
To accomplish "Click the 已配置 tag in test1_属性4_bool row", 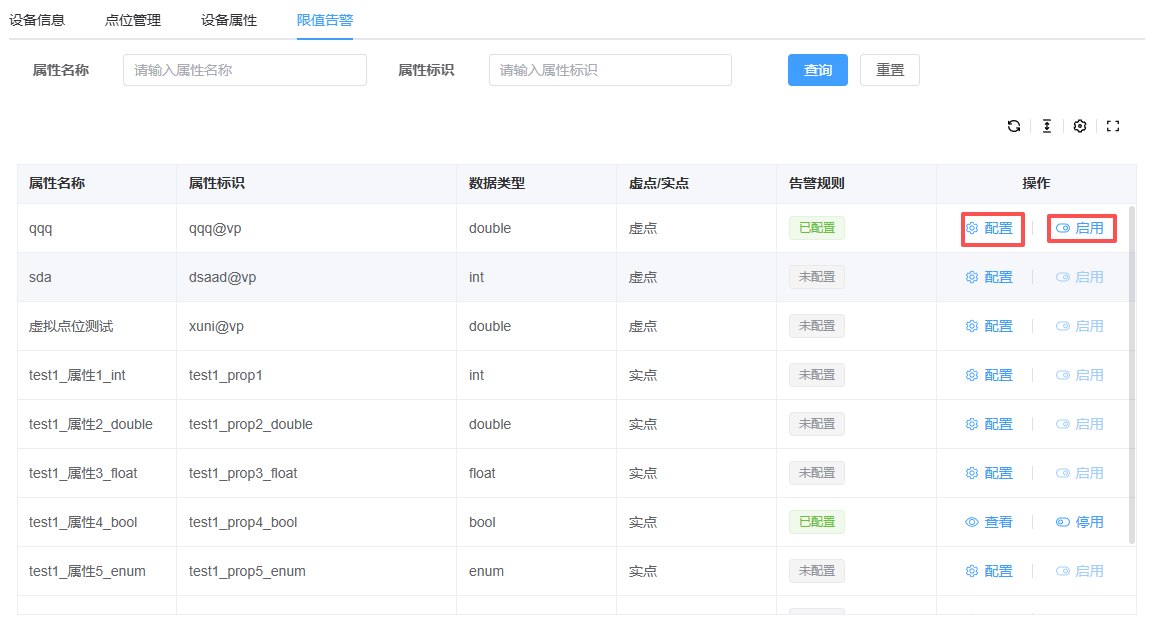I will tap(817, 522).
